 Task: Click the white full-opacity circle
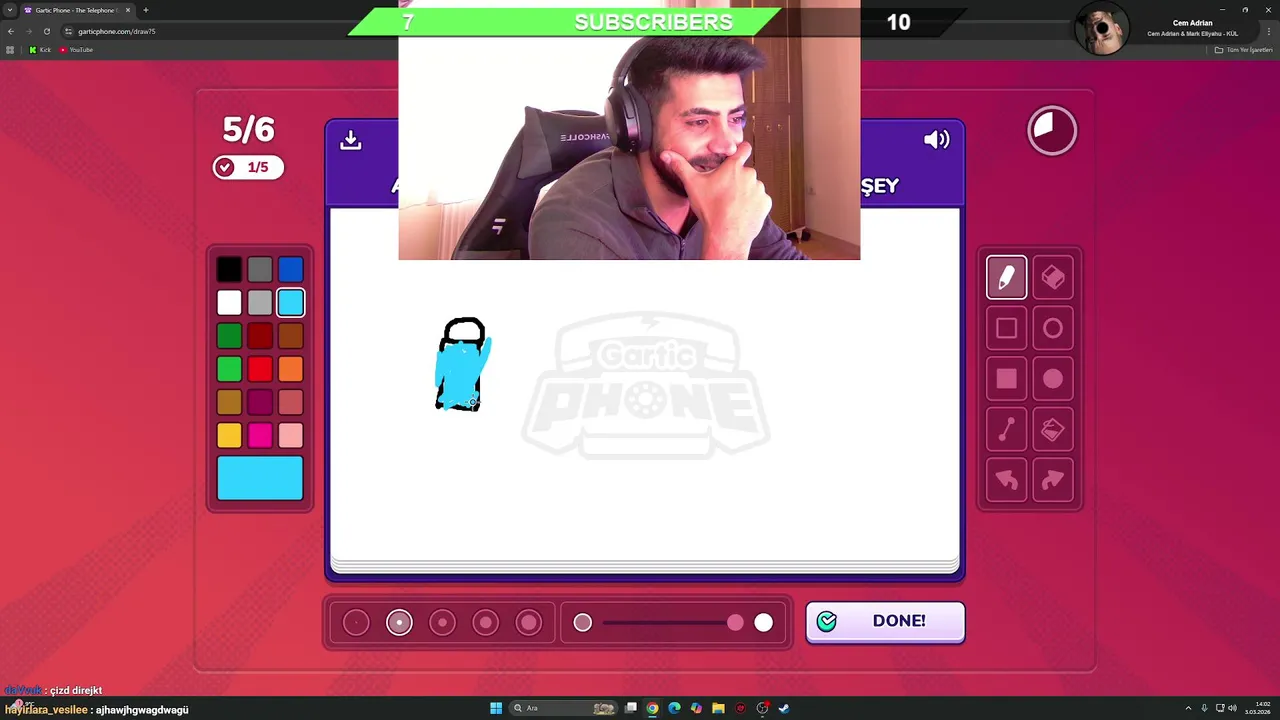763,623
